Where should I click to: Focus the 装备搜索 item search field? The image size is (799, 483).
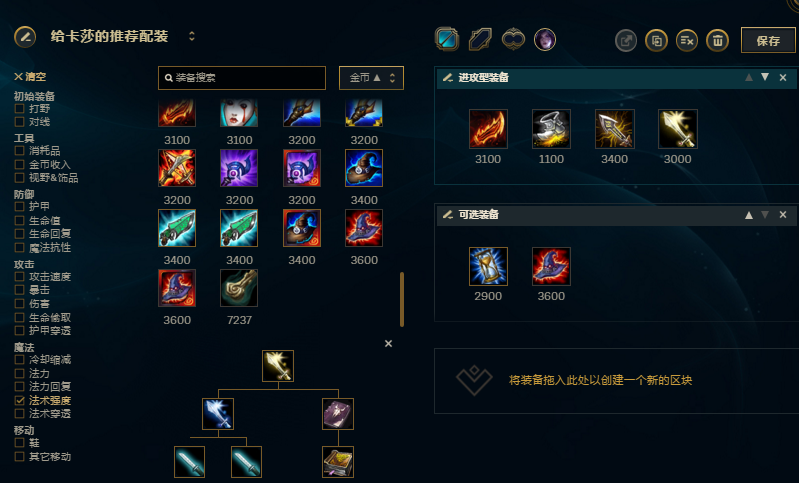[242, 78]
